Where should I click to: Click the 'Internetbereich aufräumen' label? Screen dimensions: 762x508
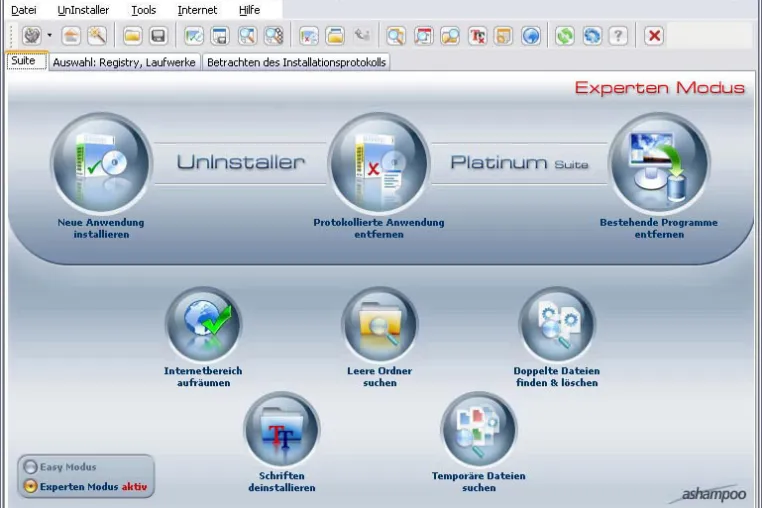pos(203,376)
